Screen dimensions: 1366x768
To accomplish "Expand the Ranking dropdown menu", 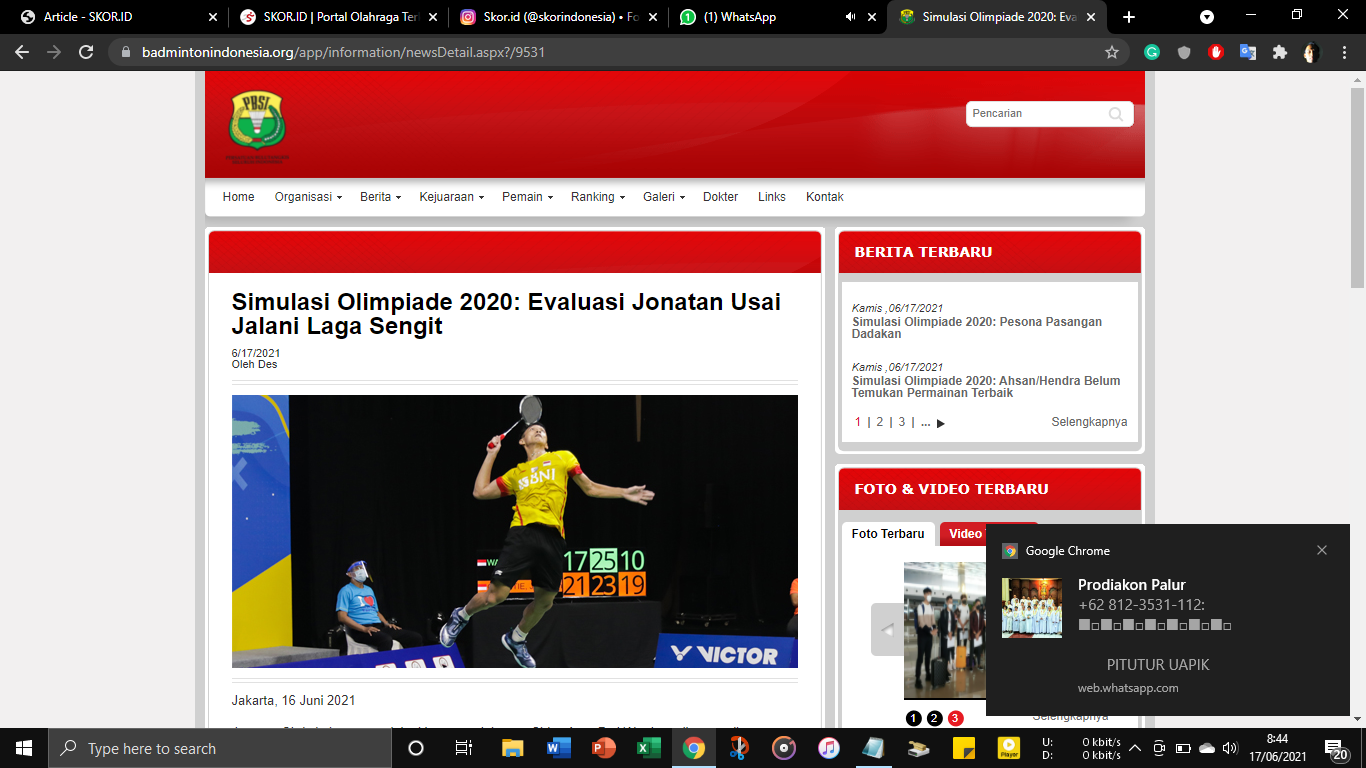I will (x=598, y=197).
